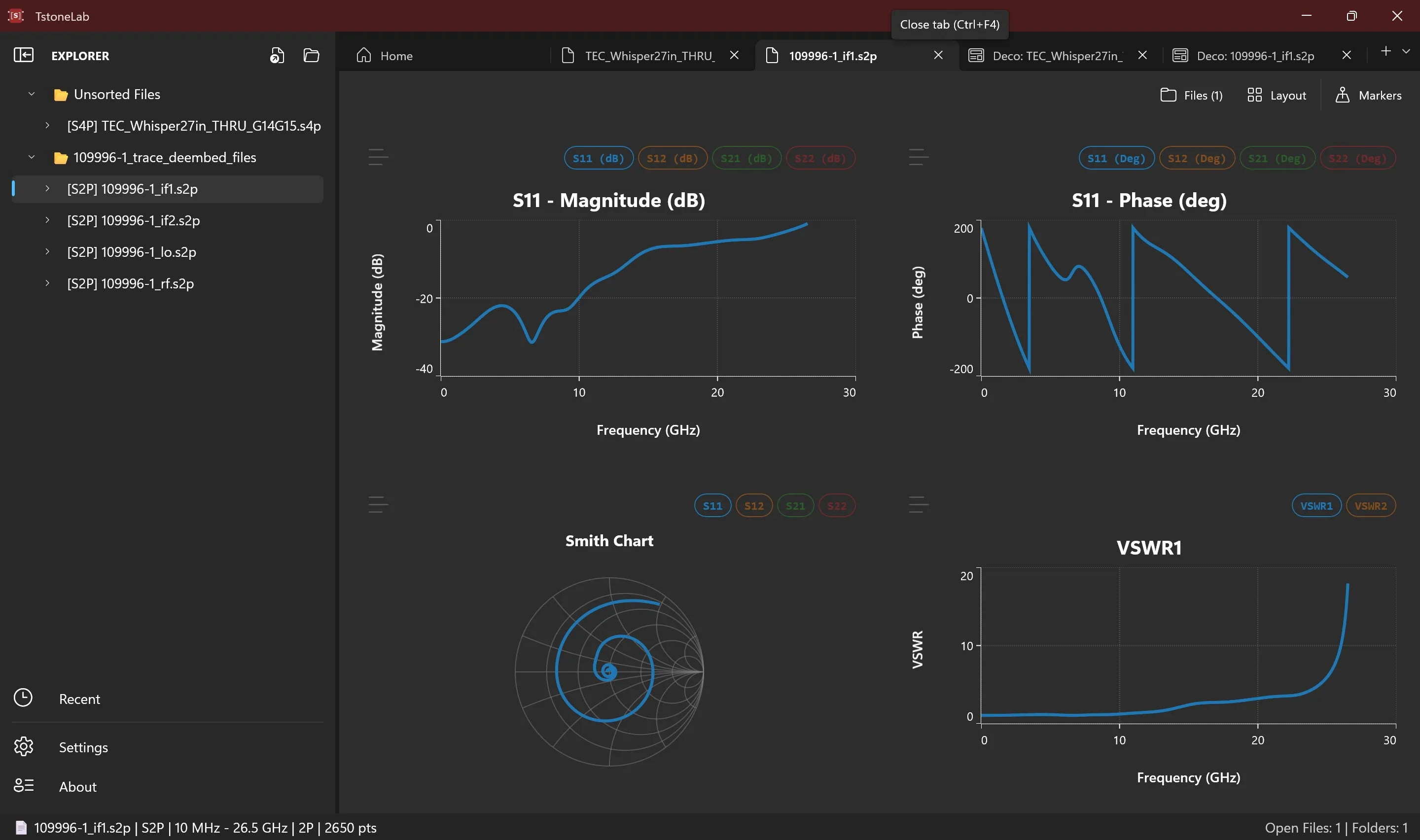Add a new tab with the plus icon
Viewport: 1420px width, 840px height.
tap(1385, 51)
